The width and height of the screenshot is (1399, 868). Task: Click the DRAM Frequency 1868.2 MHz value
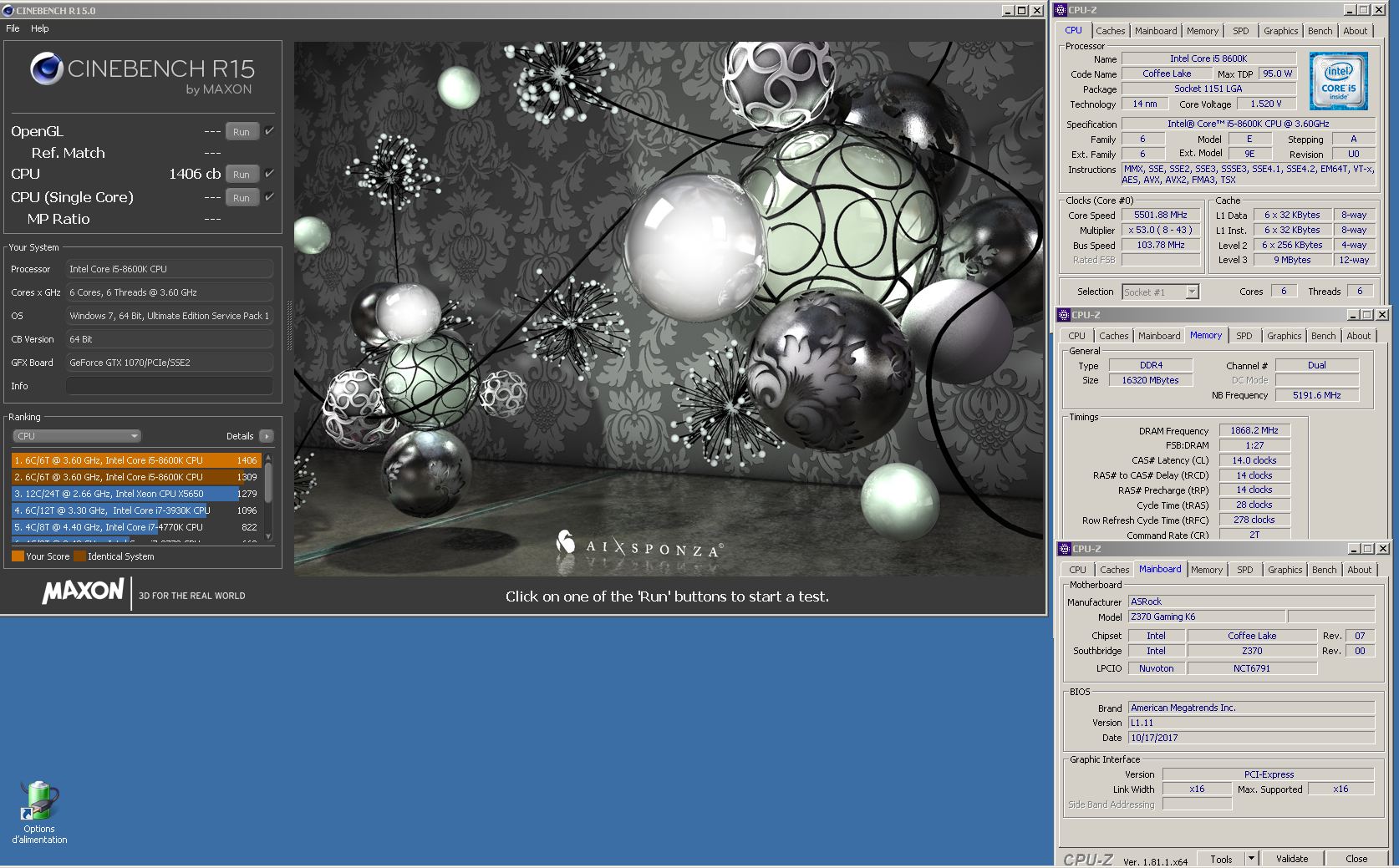coord(1254,430)
